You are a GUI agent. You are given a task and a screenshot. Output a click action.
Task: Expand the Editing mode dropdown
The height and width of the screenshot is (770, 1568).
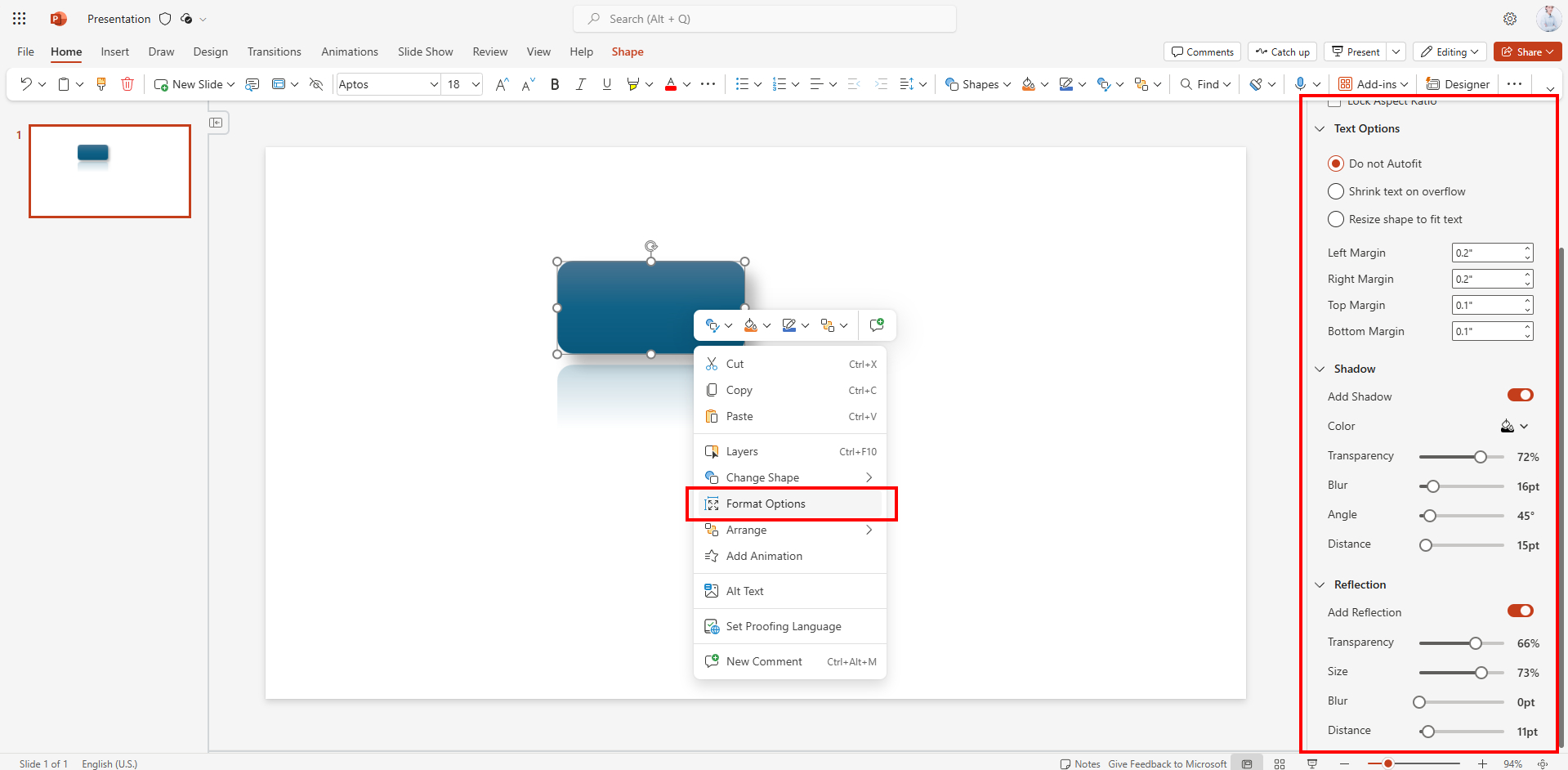pos(1450,51)
